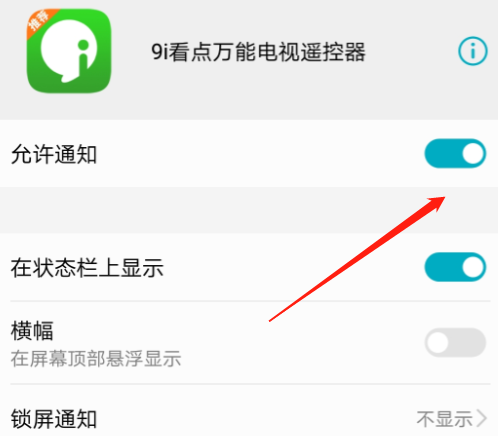Image resolution: width=498 pixels, height=436 pixels.
Task: Click the red arrow annotation tip
Action: [x=443, y=198]
